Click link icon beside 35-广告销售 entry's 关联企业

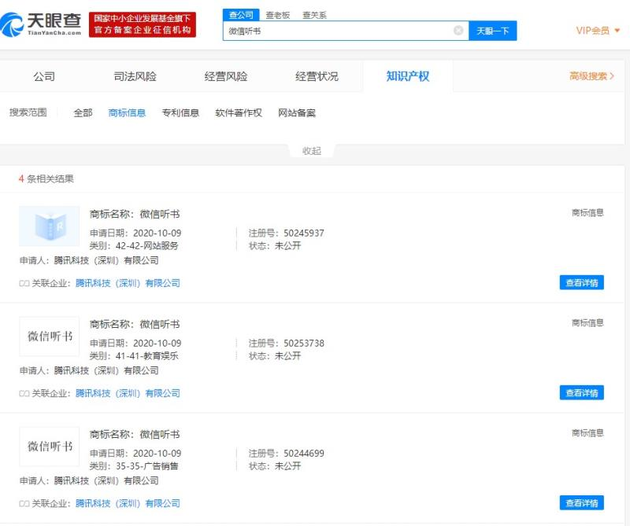(24, 503)
